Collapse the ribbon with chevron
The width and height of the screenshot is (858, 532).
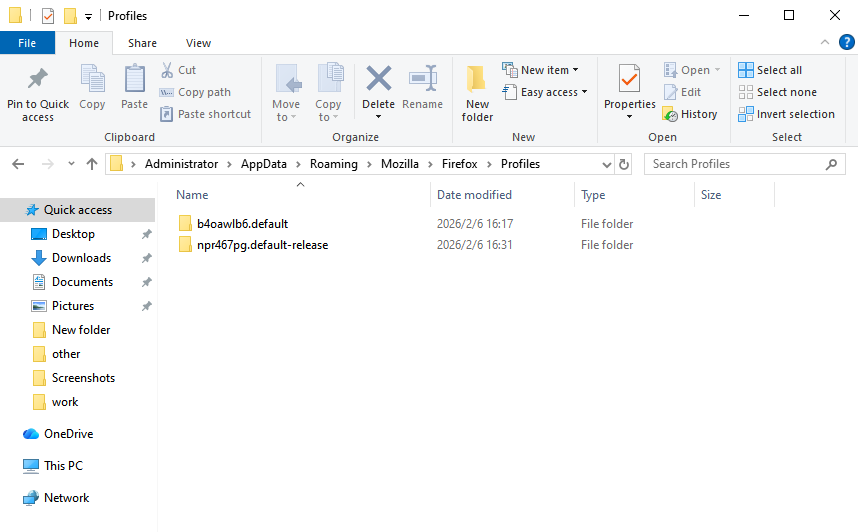(825, 42)
